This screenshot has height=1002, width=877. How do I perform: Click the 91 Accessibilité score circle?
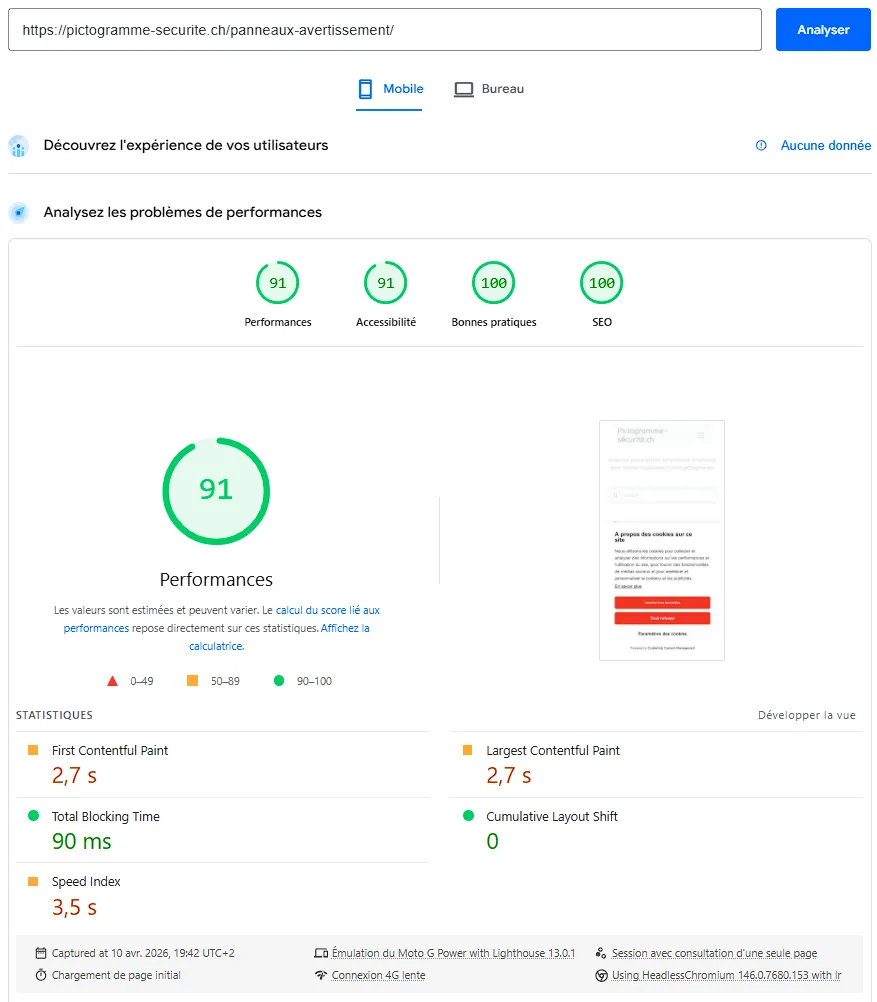pos(385,283)
